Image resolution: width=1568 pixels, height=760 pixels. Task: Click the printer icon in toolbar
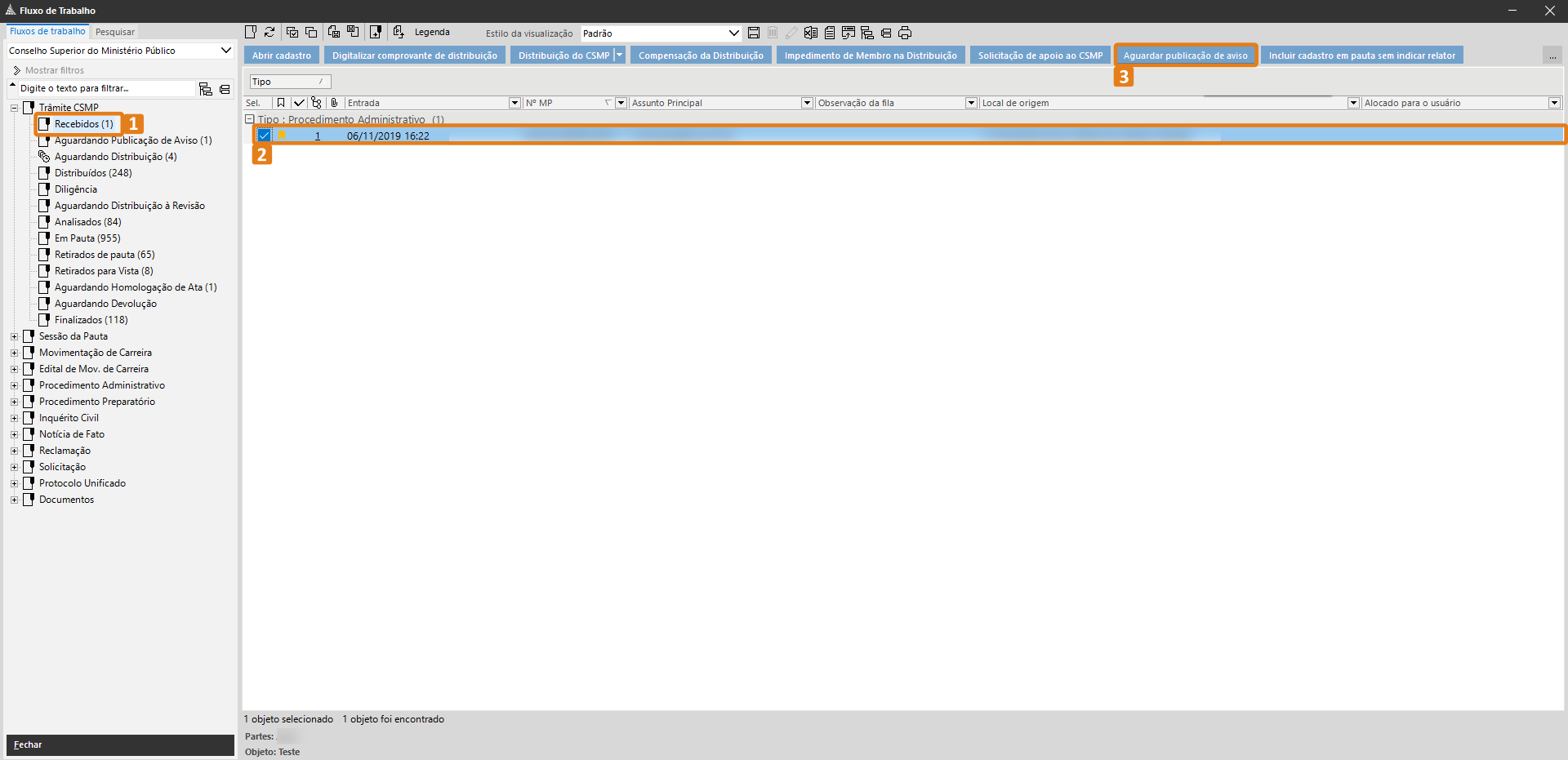click(905, 33)
